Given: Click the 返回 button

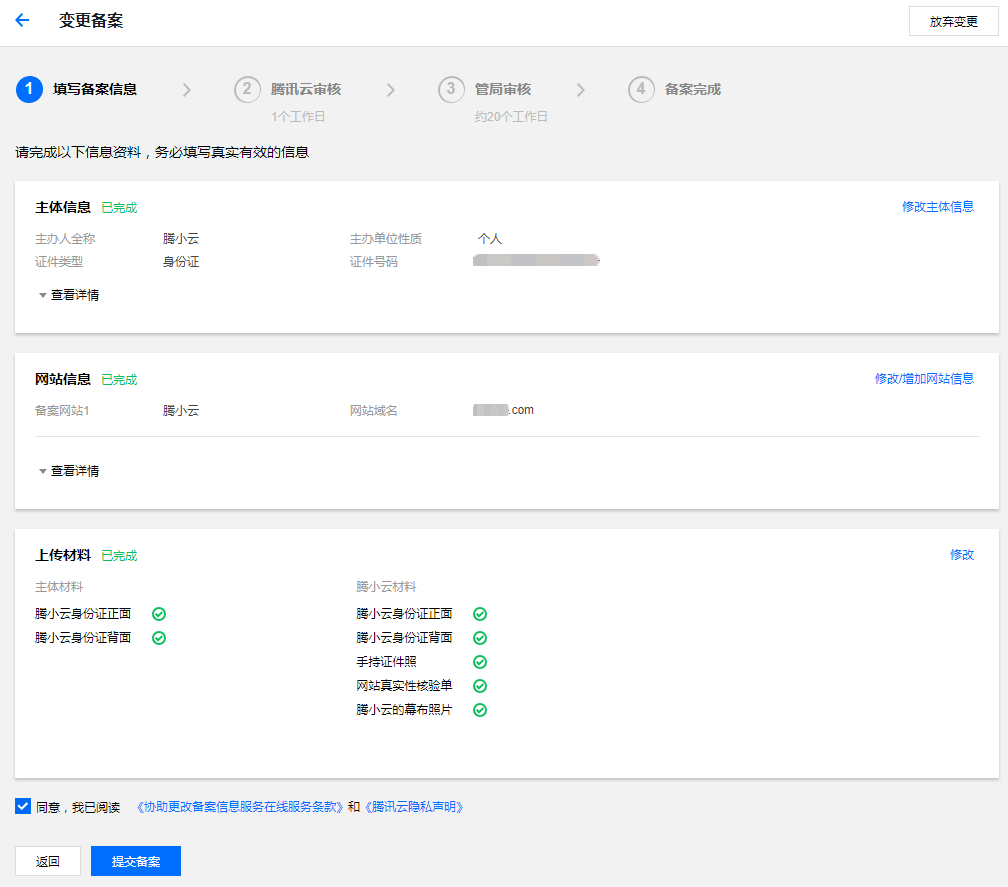Looking at the screenshot, I should pyautogui.click(x=48, y=861).
